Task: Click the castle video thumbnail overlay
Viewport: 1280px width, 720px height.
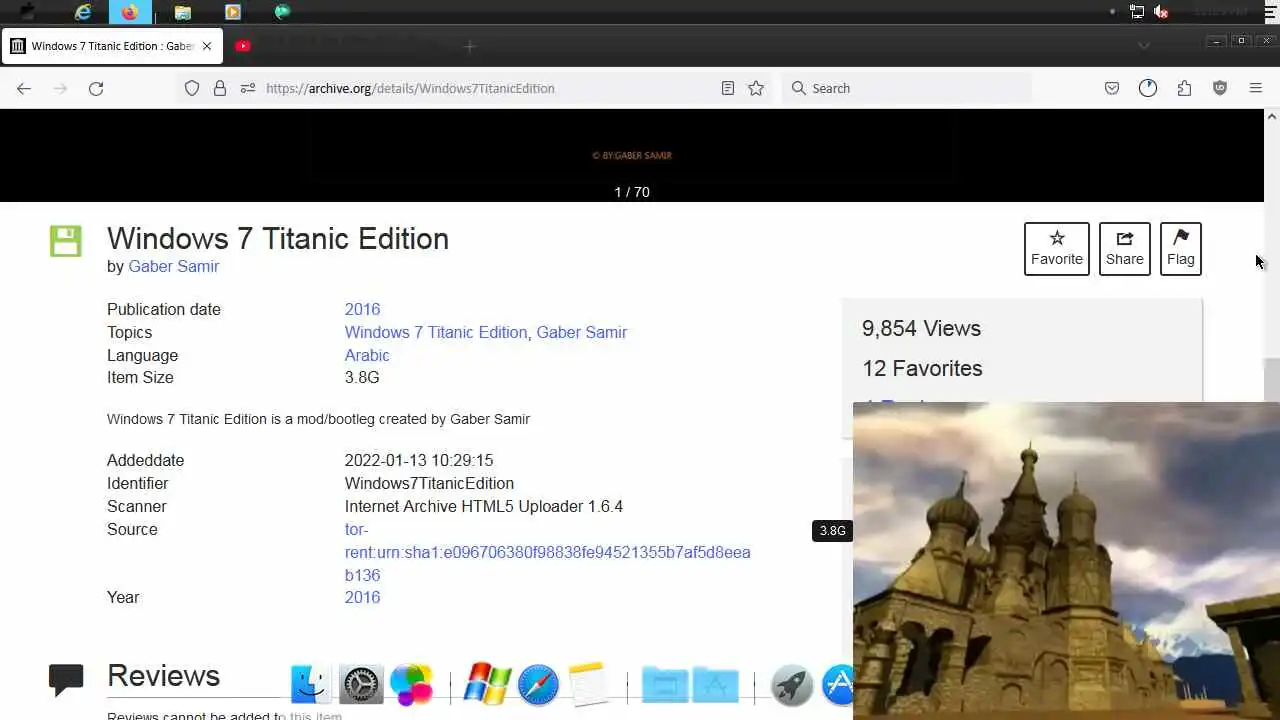Action: (x=1066, y=561)
